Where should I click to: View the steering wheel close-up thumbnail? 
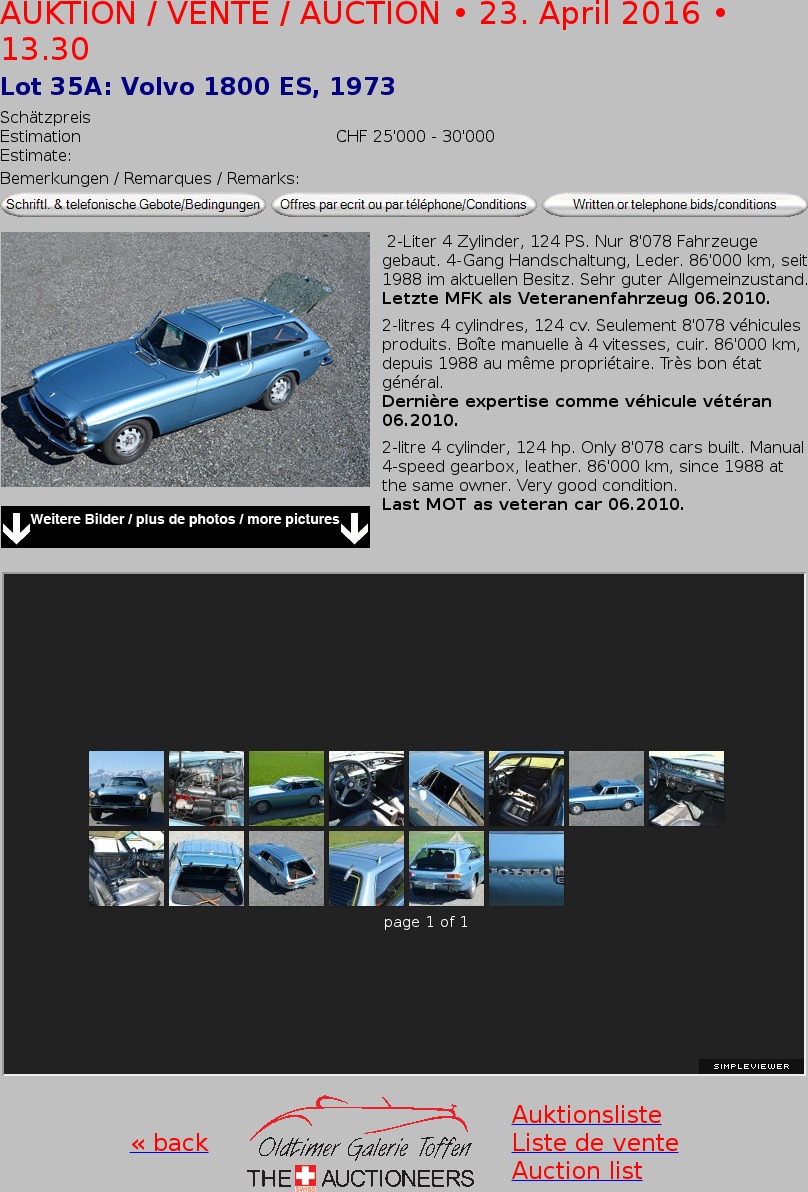click(x=366, y=788)
